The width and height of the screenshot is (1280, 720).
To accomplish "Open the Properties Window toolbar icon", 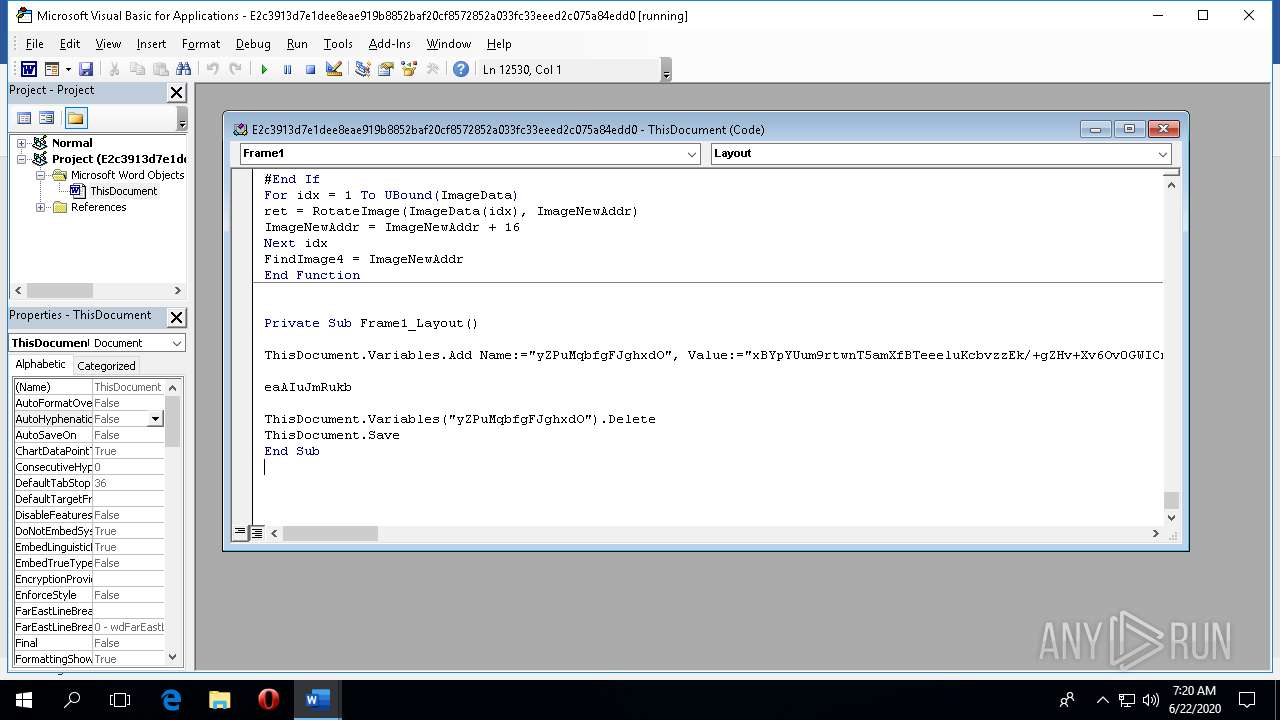I will click(x=385, y=69).
